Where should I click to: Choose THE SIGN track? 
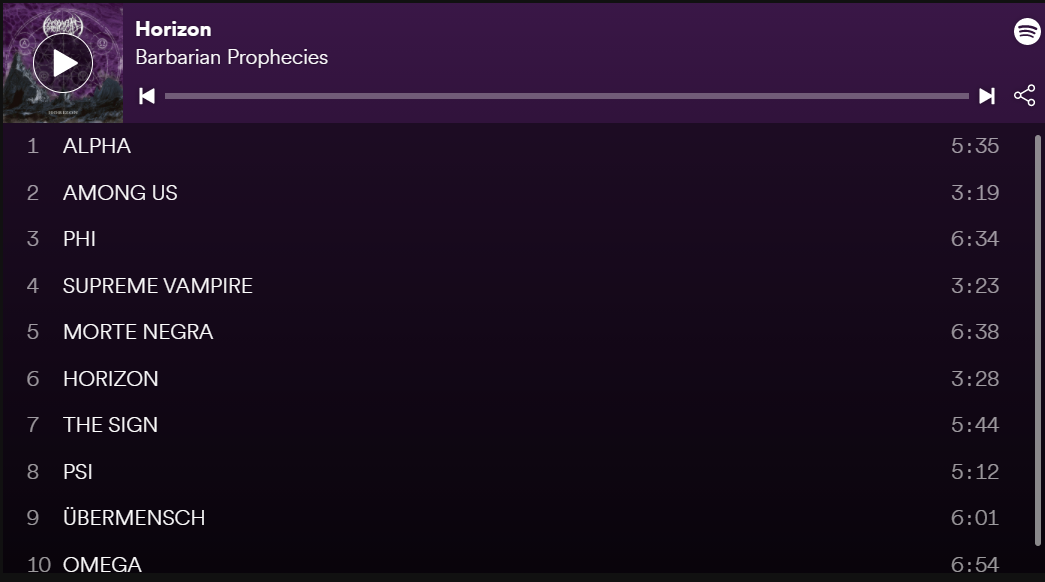(x=110, y=425)
